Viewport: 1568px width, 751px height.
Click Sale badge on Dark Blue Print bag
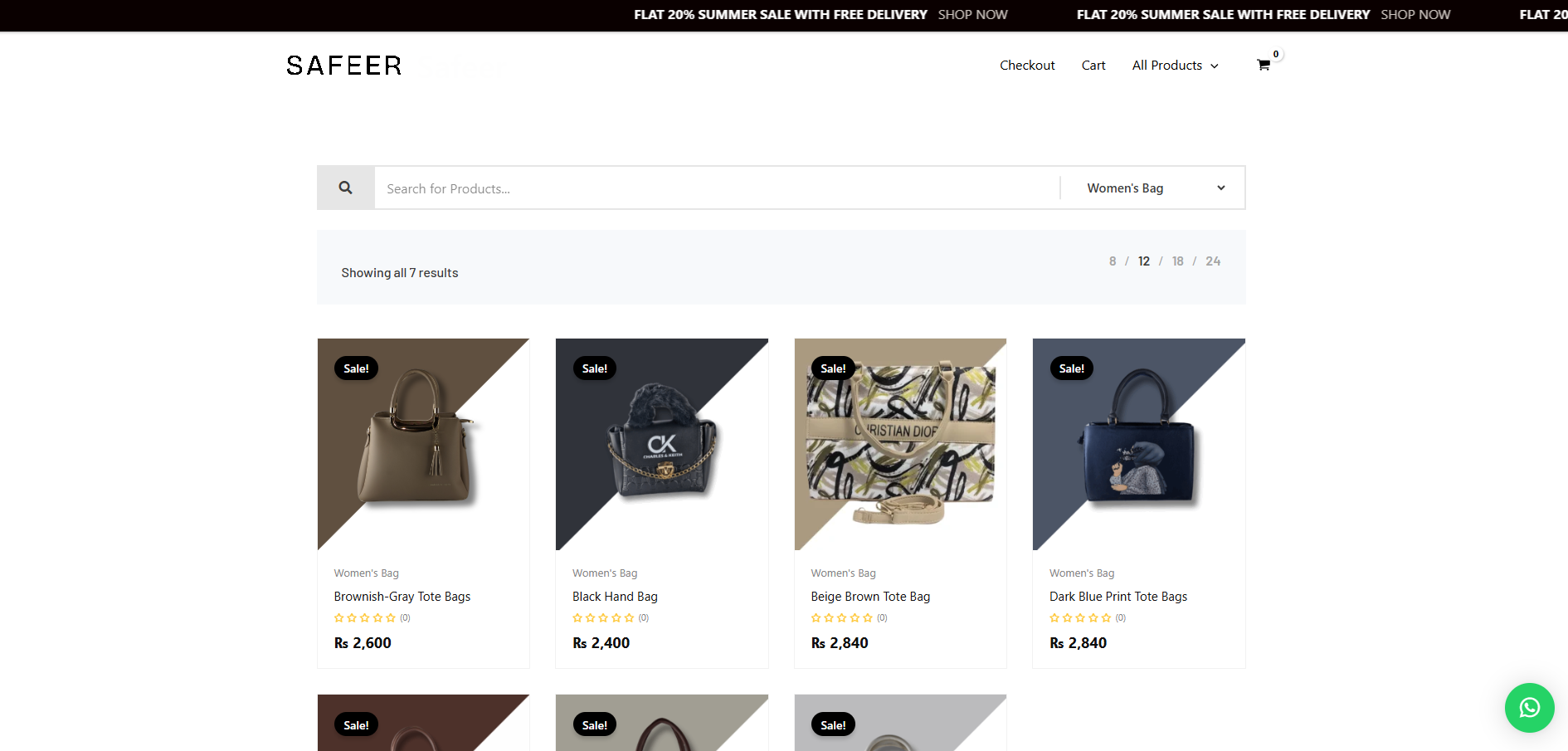(x=1071, y=368)
